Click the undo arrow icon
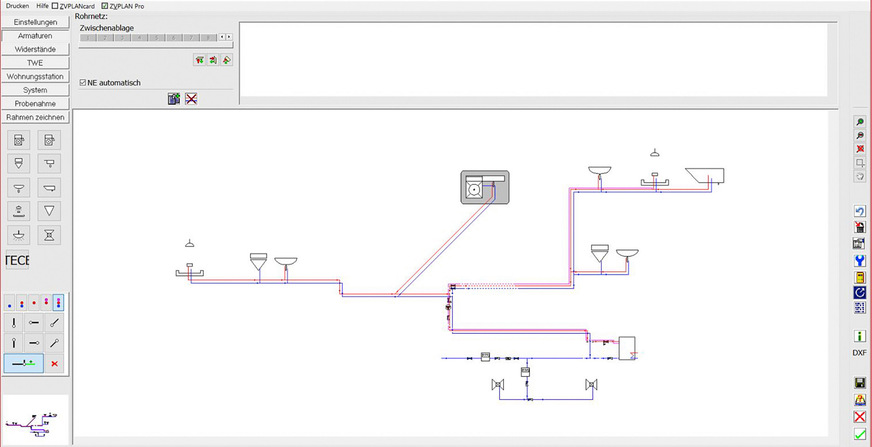Screen dimensions: 872x447 [x=859, y=211]
